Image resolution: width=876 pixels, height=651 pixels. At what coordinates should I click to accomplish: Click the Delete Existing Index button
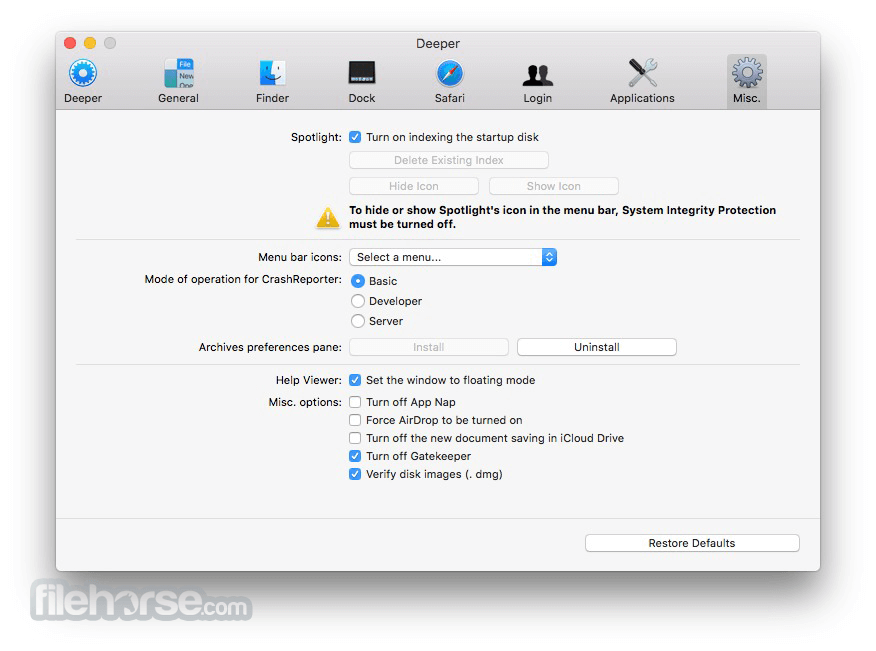[x=449, y=160]
